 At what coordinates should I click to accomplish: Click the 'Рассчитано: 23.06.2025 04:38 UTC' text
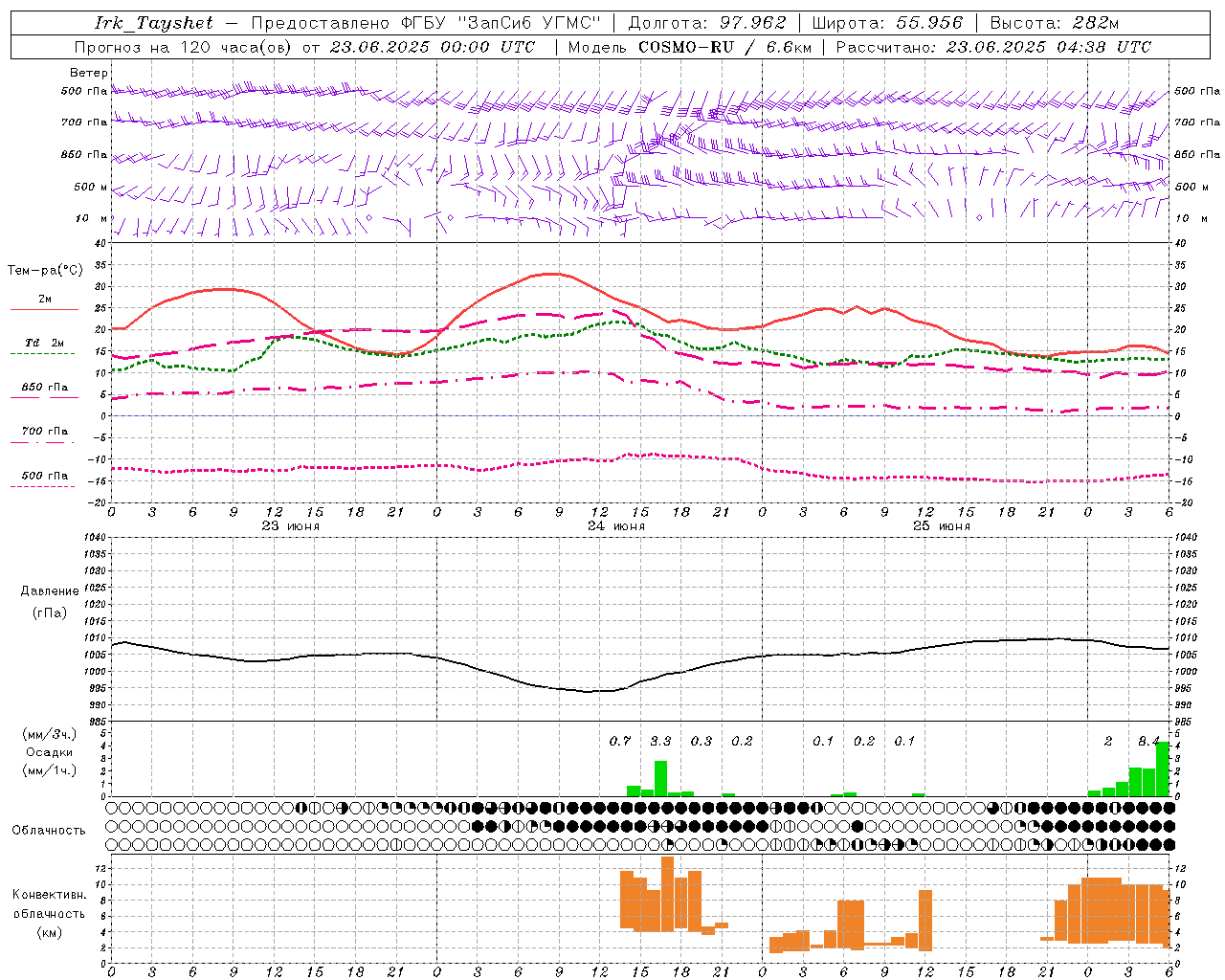[x=993, y=47]
